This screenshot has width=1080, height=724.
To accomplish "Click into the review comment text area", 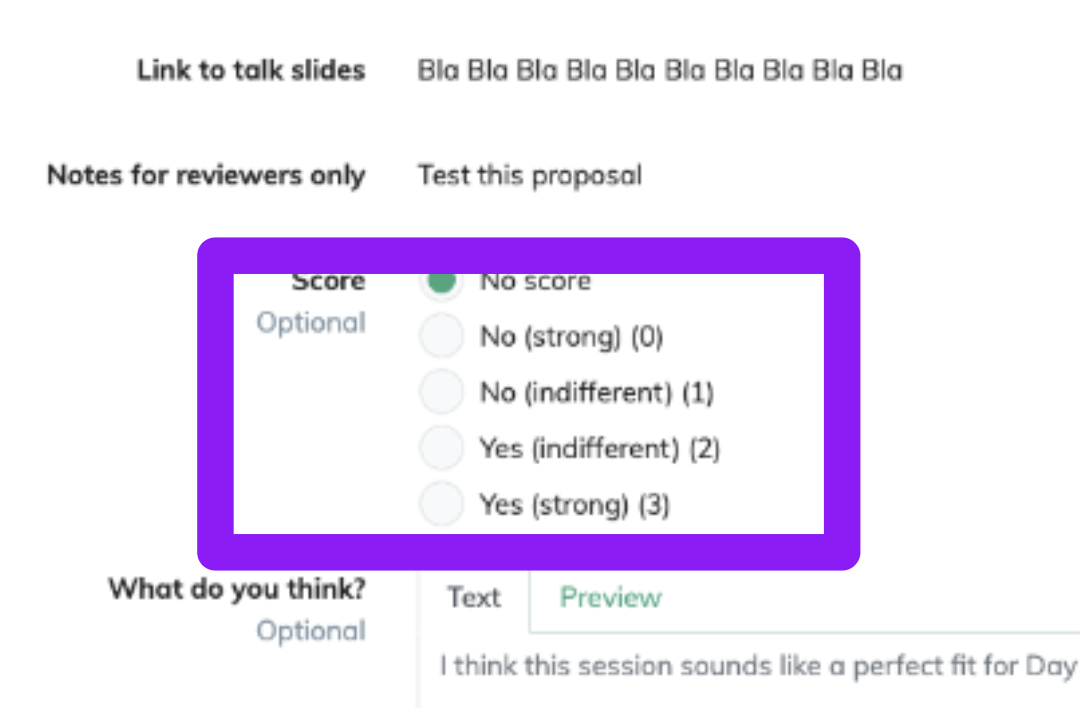I will (749, 670).
